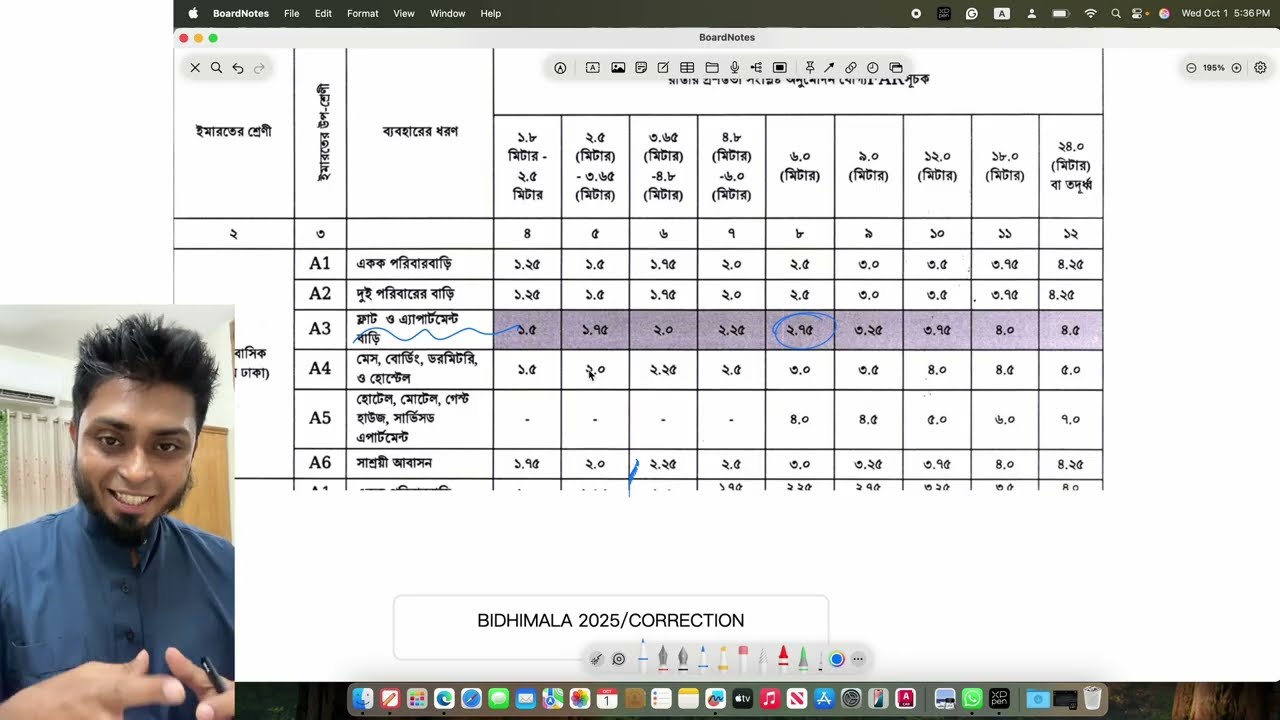Click row label A6 in the table
The width and height of the screenshot is (1280, 720).
[320, 463]
